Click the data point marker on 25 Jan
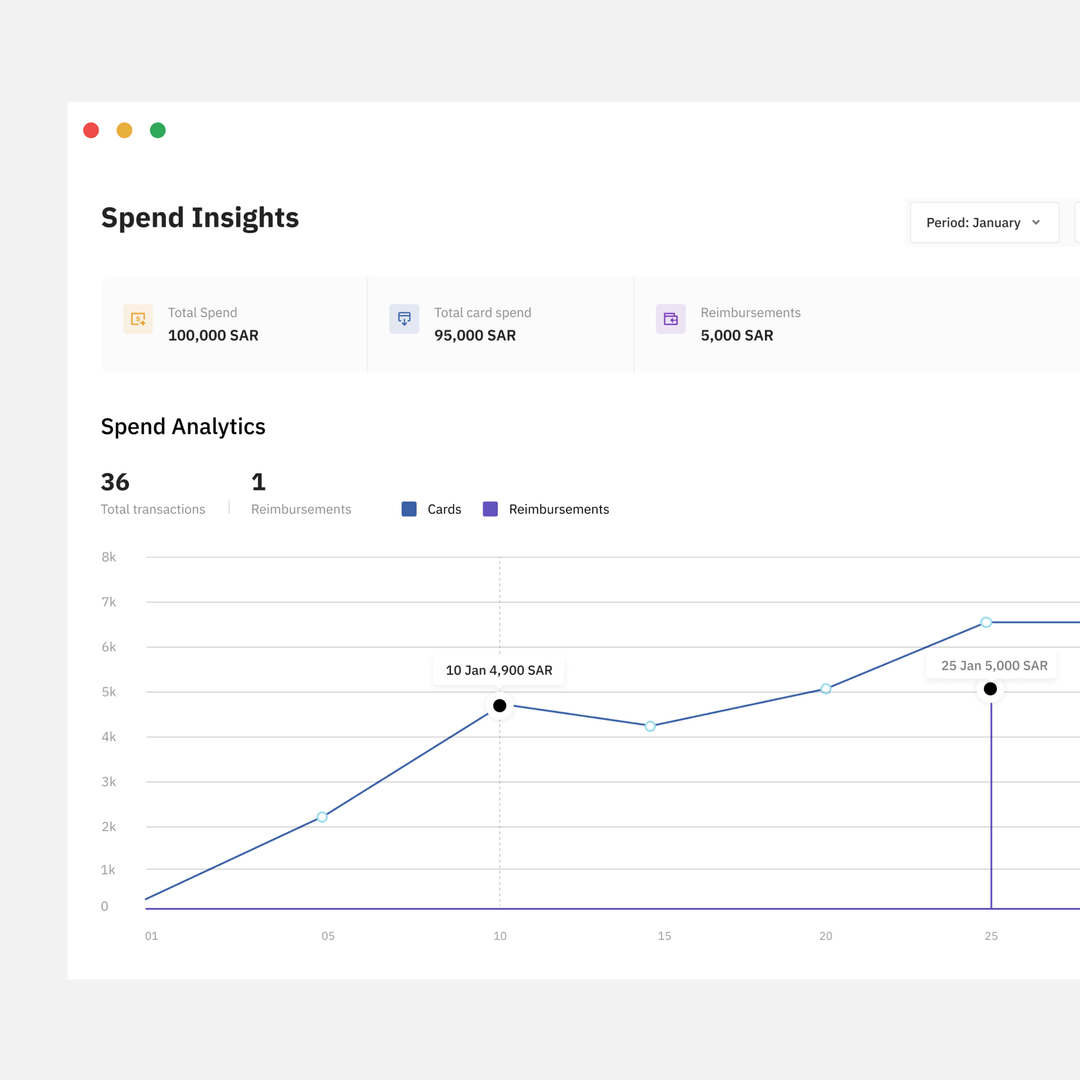Screen dimensions: 1080x1080 (990, 688)
